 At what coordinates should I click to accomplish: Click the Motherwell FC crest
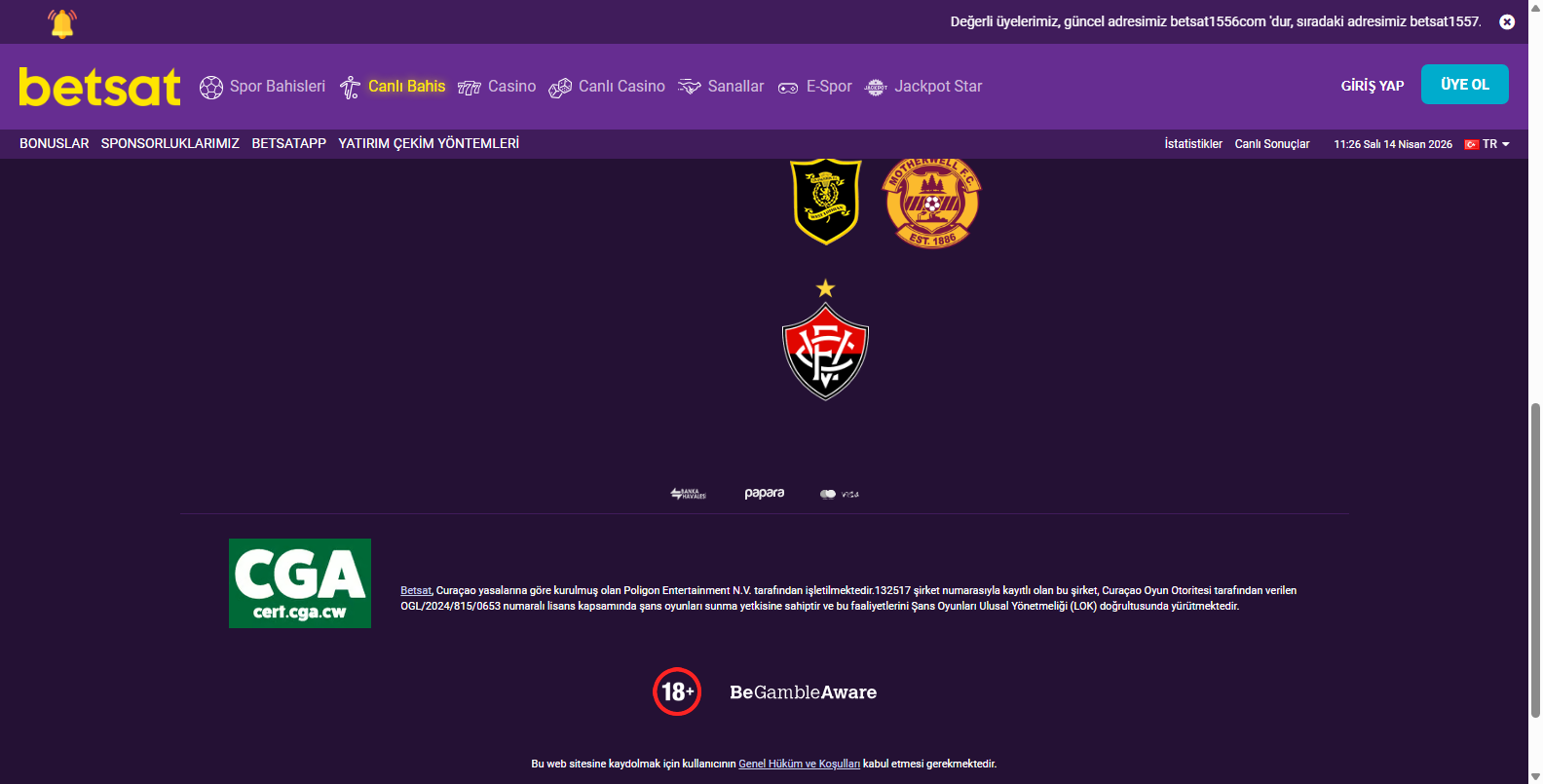pos(931,203)
